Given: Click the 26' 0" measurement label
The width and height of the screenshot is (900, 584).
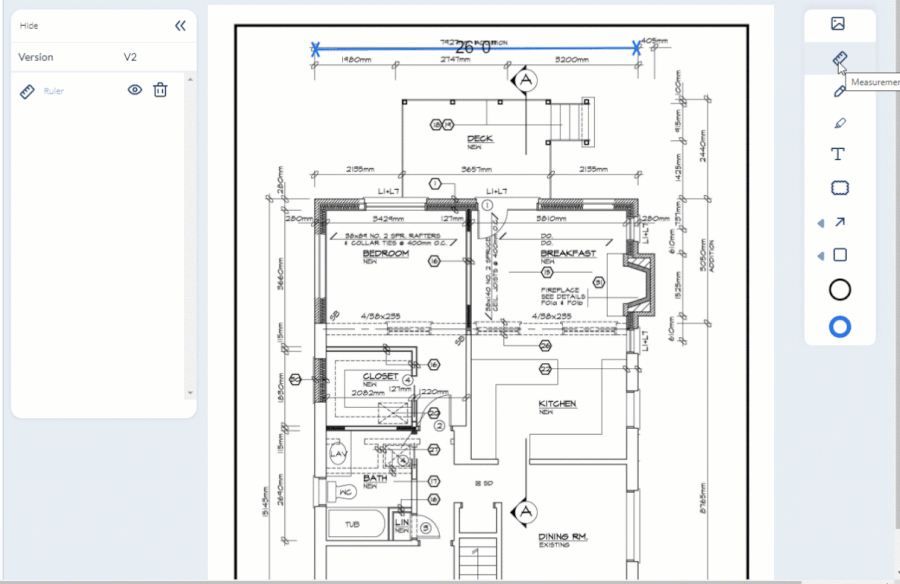Looking at the screenshot, I should coord(474,47).
